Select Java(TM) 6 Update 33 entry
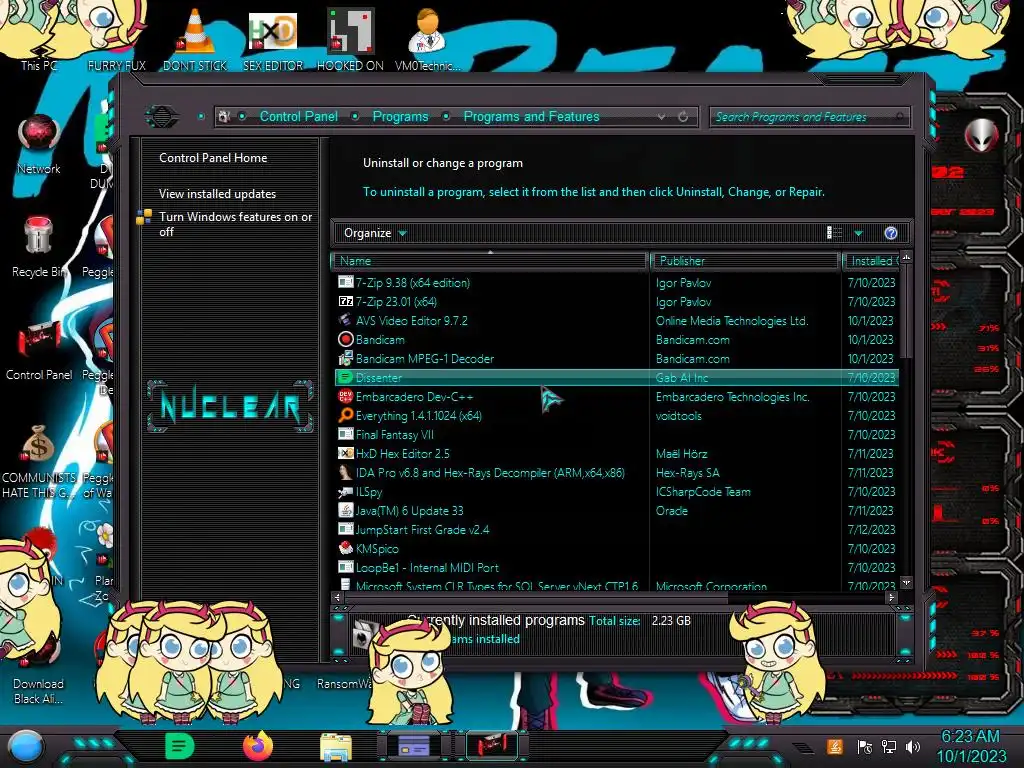This screenshot has width=1024, height=768. click(616, 511)
